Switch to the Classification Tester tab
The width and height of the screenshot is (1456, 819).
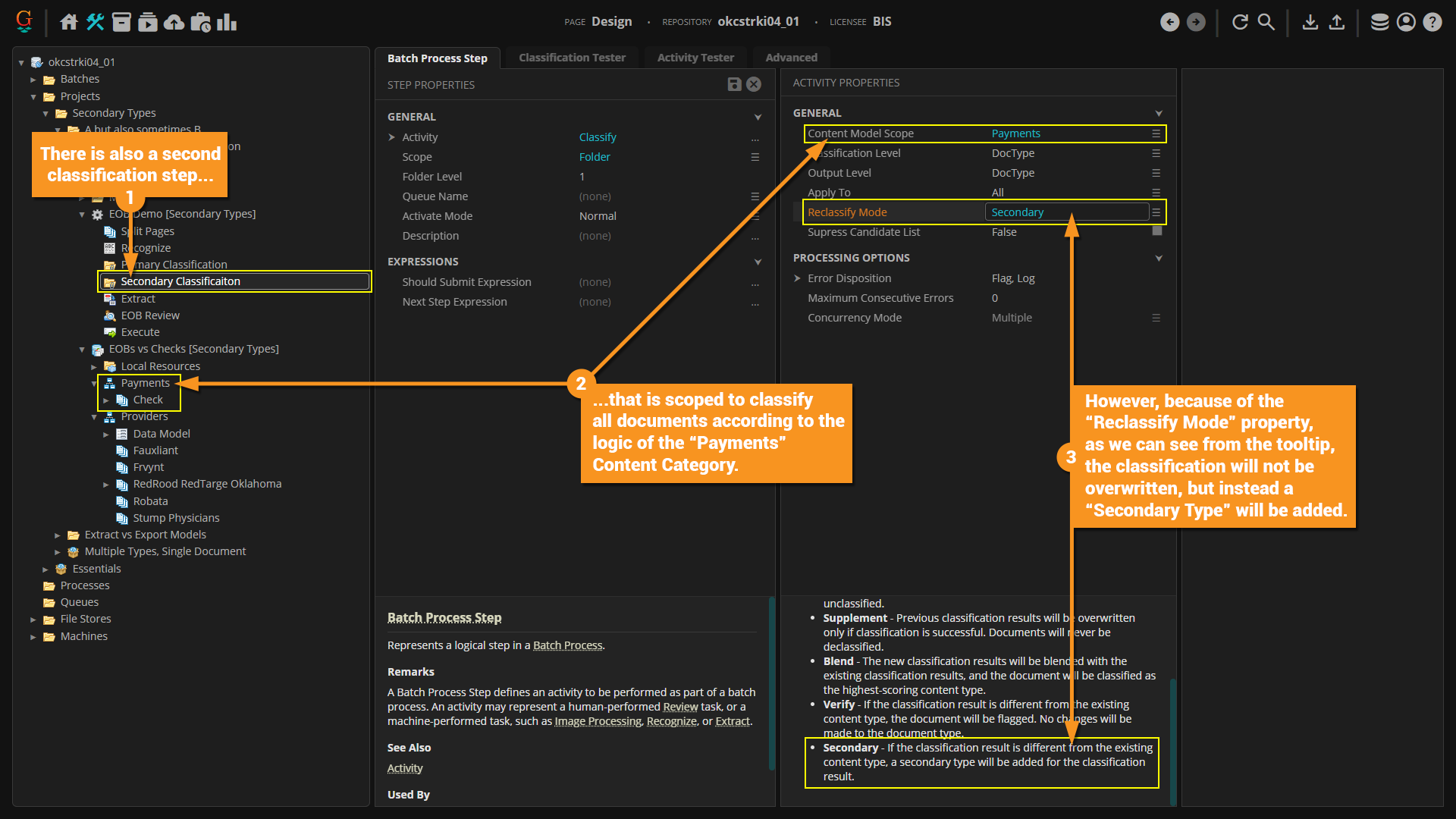click(x=572, y=58)
